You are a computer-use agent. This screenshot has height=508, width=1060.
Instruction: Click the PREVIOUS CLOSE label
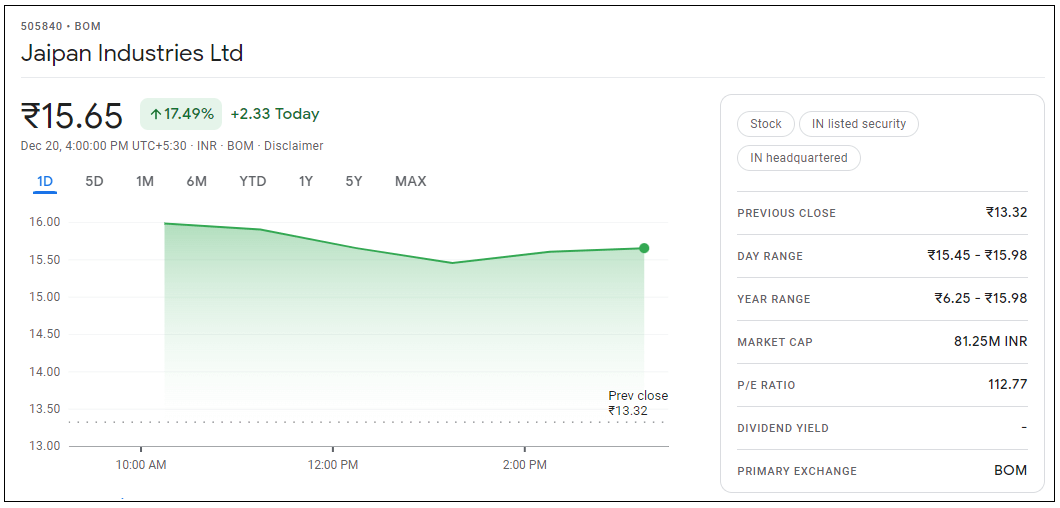[786, 213]
